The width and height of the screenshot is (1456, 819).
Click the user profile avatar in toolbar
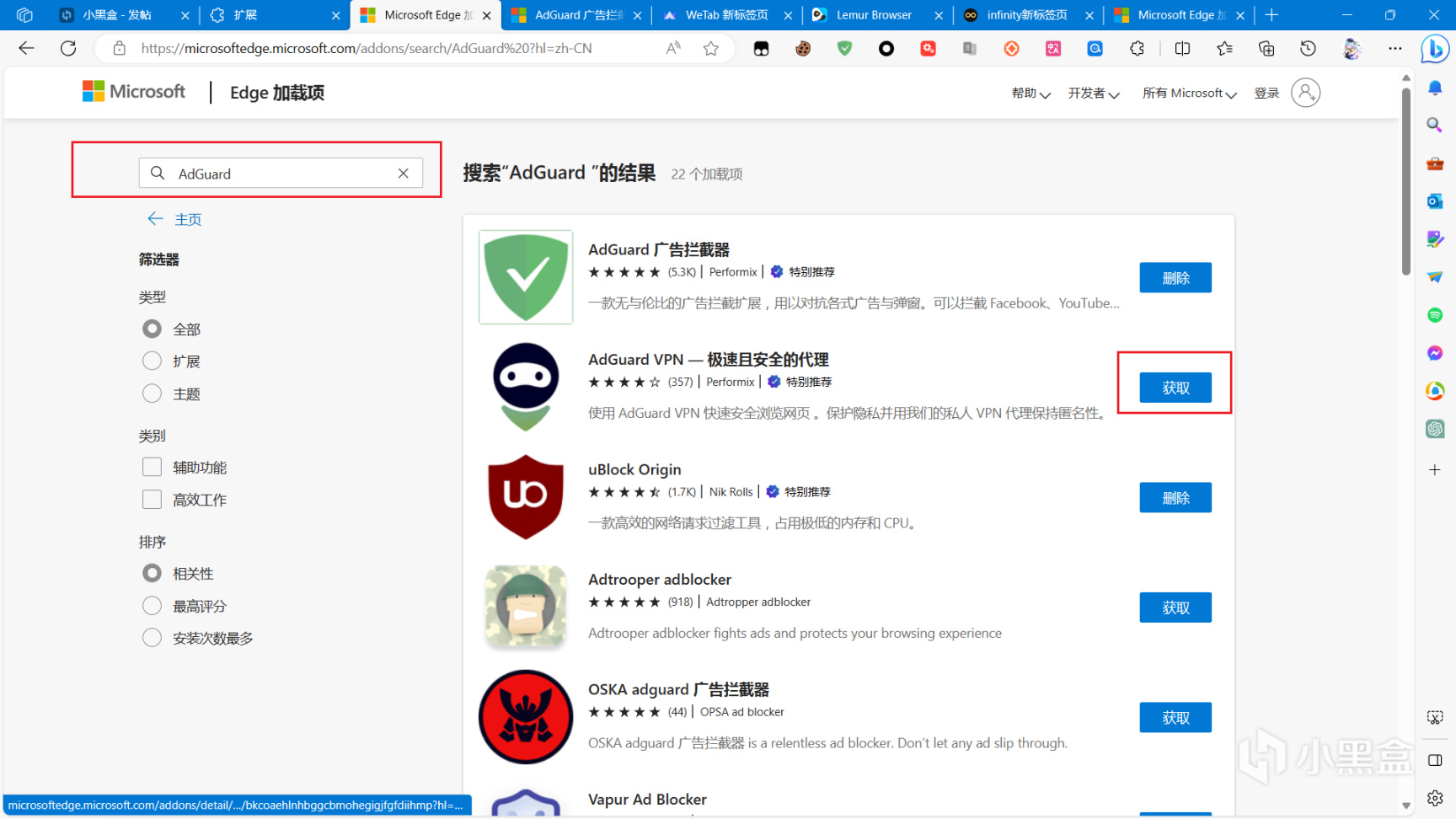coord(1352,49)
